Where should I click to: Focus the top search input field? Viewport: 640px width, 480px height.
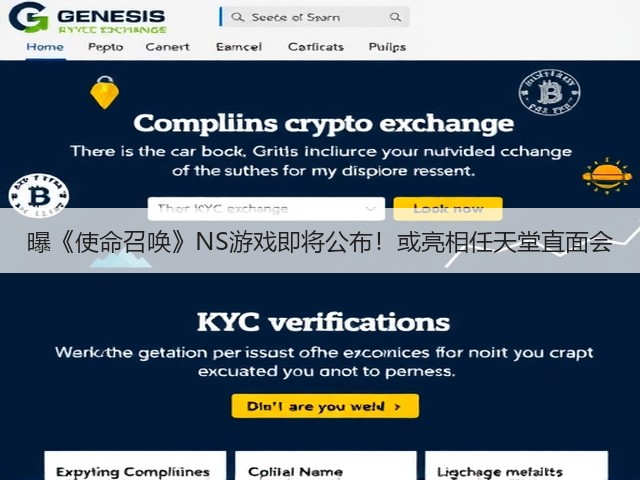314,17
